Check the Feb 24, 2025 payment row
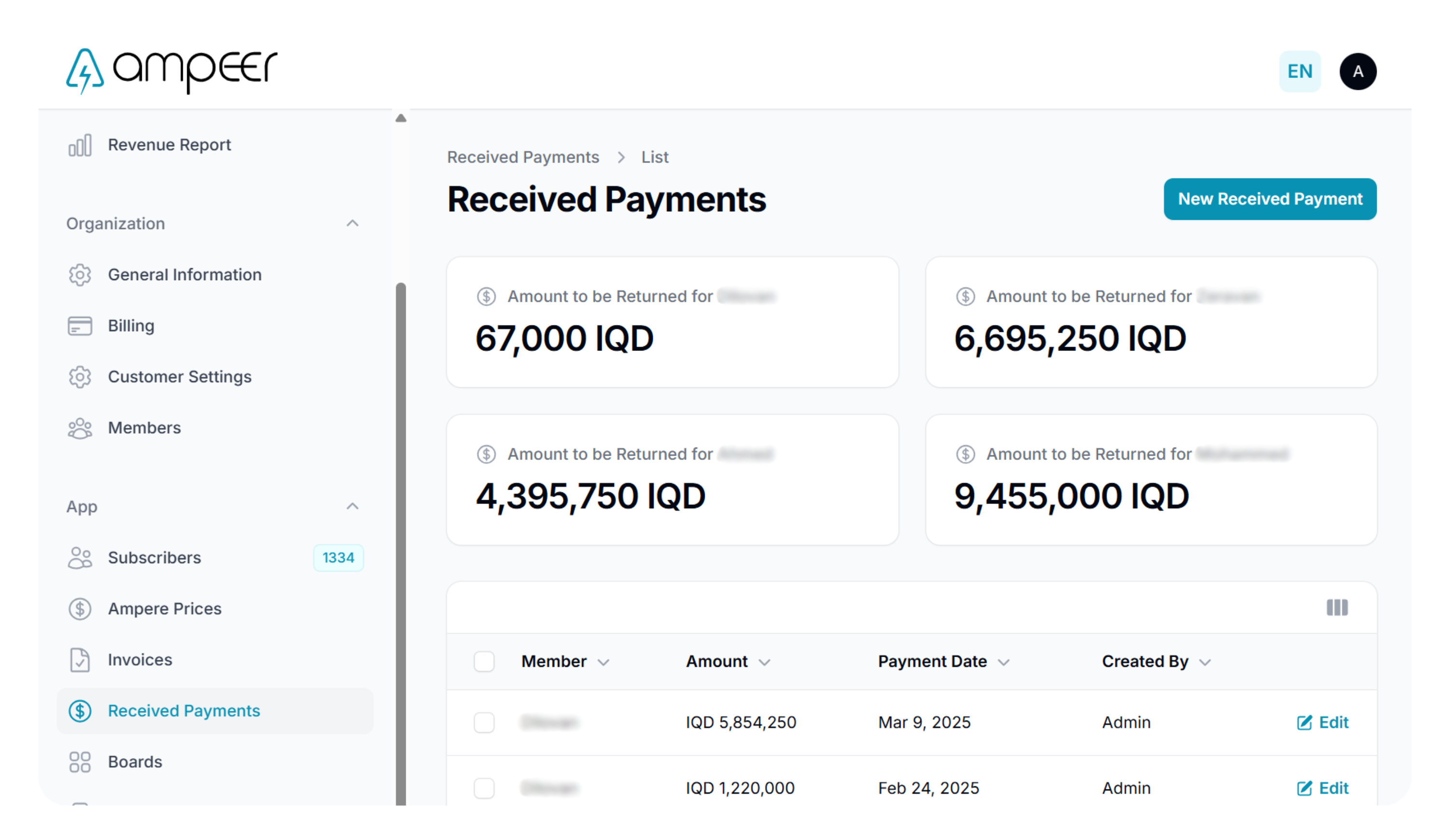 (x=484, y=789)
